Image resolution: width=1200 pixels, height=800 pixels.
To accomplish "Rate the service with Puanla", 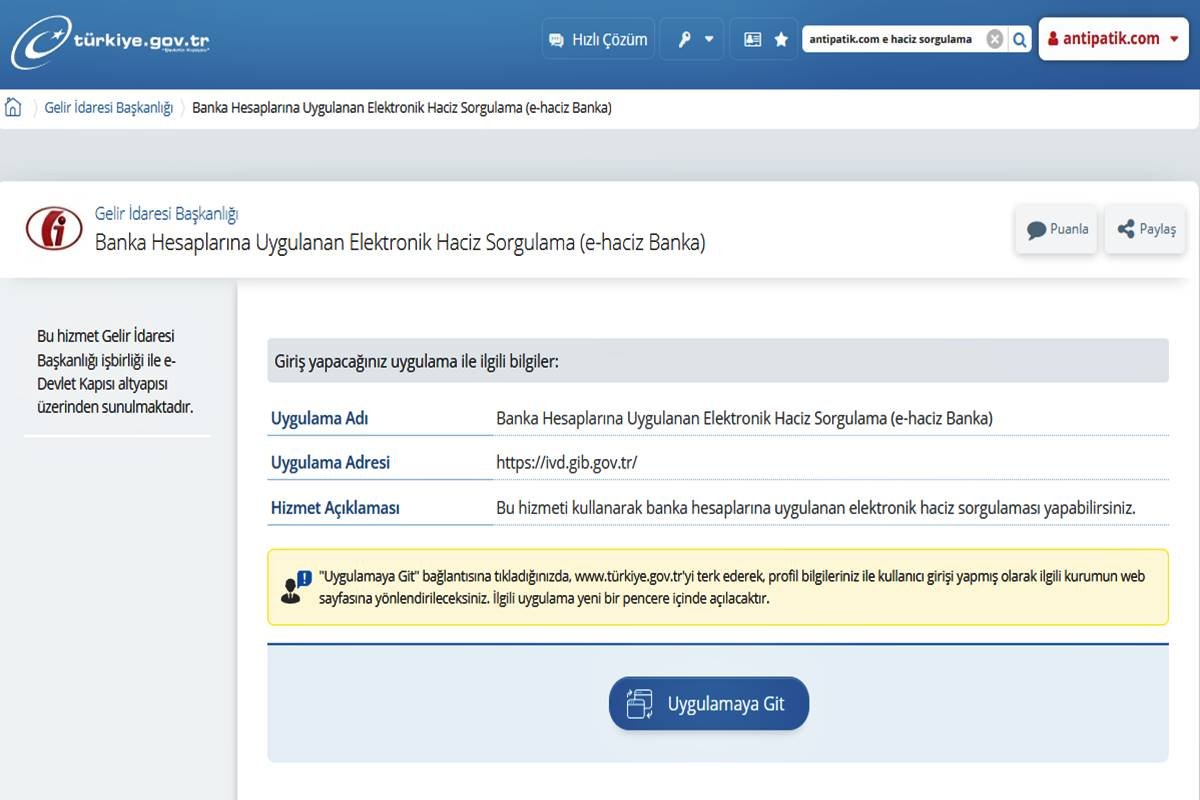I will tap(1056, 229).
